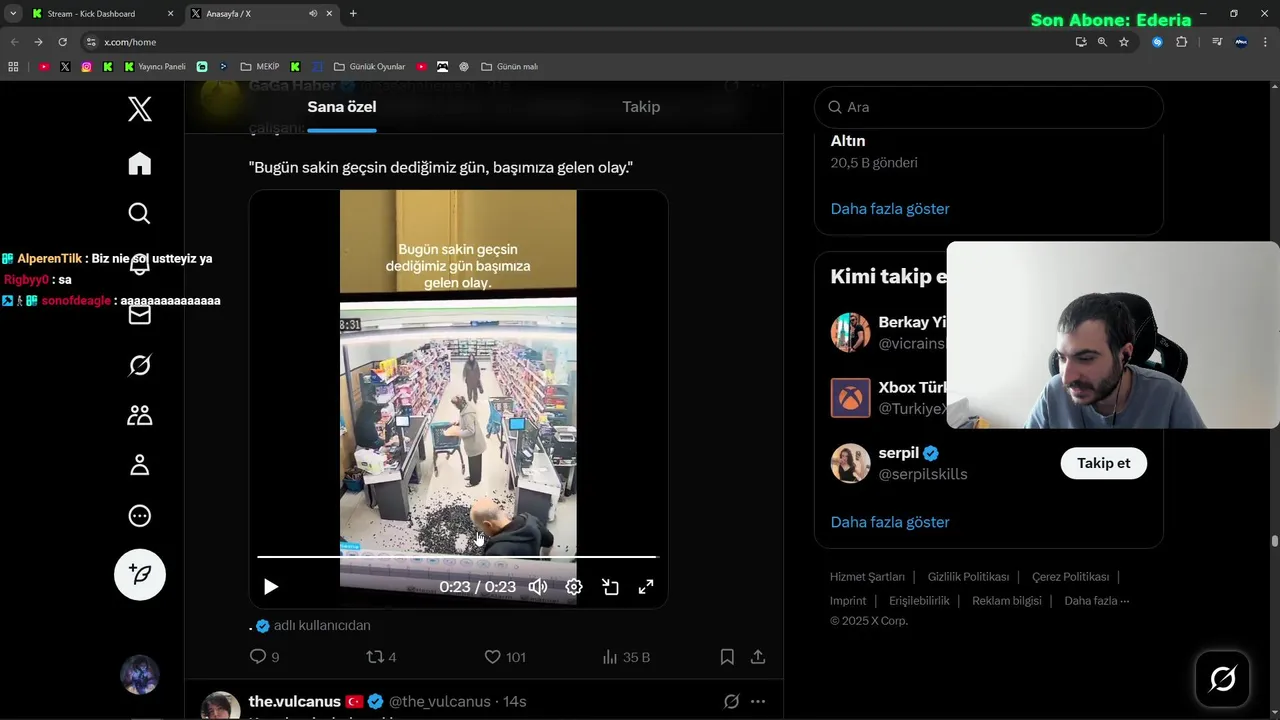Viewport: 1280px width, 720px height.
Task: Open Berkay suggested account avatar
Action: point(850,333)
